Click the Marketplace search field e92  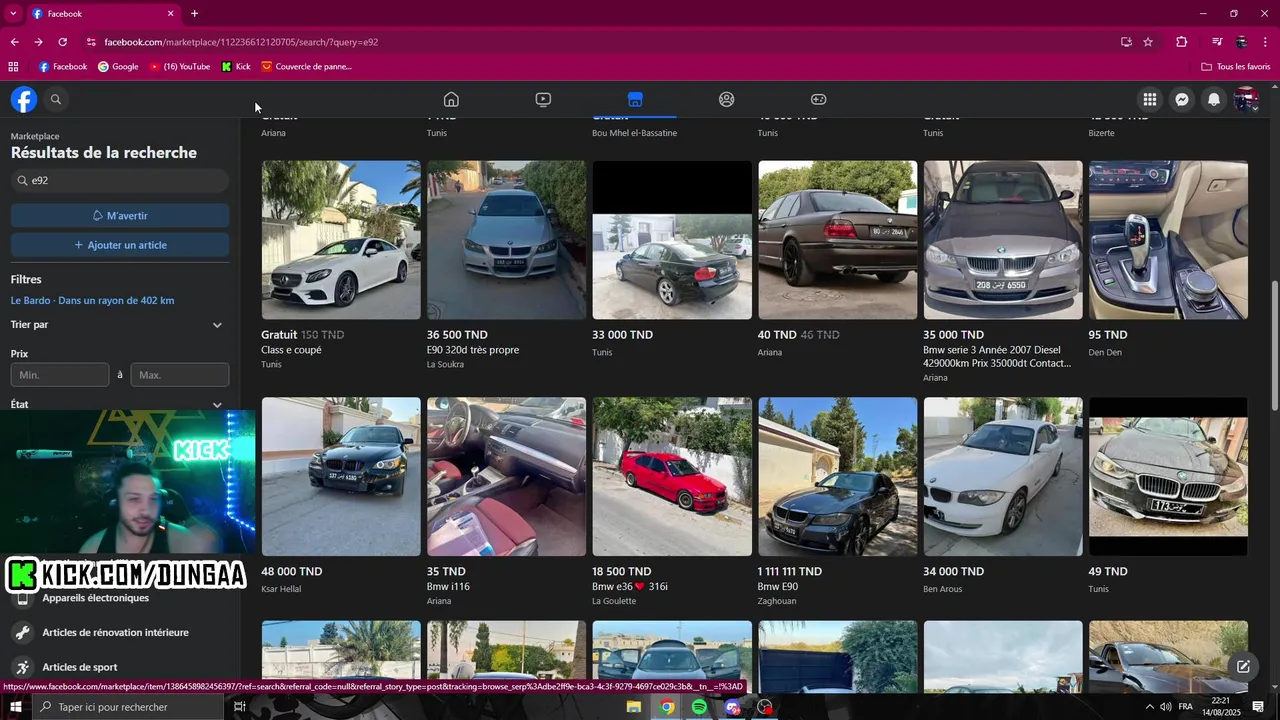pos(120,181)
